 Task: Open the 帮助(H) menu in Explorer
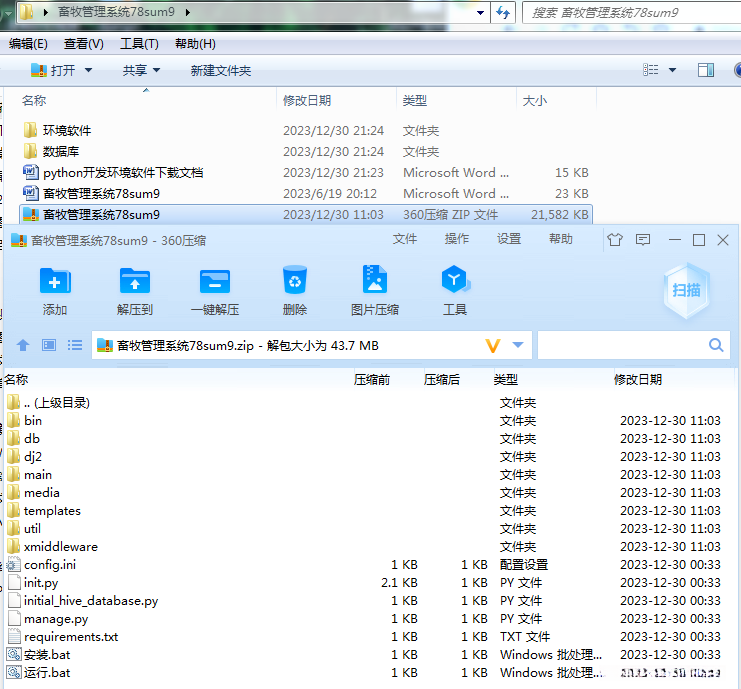coord(195,44)
